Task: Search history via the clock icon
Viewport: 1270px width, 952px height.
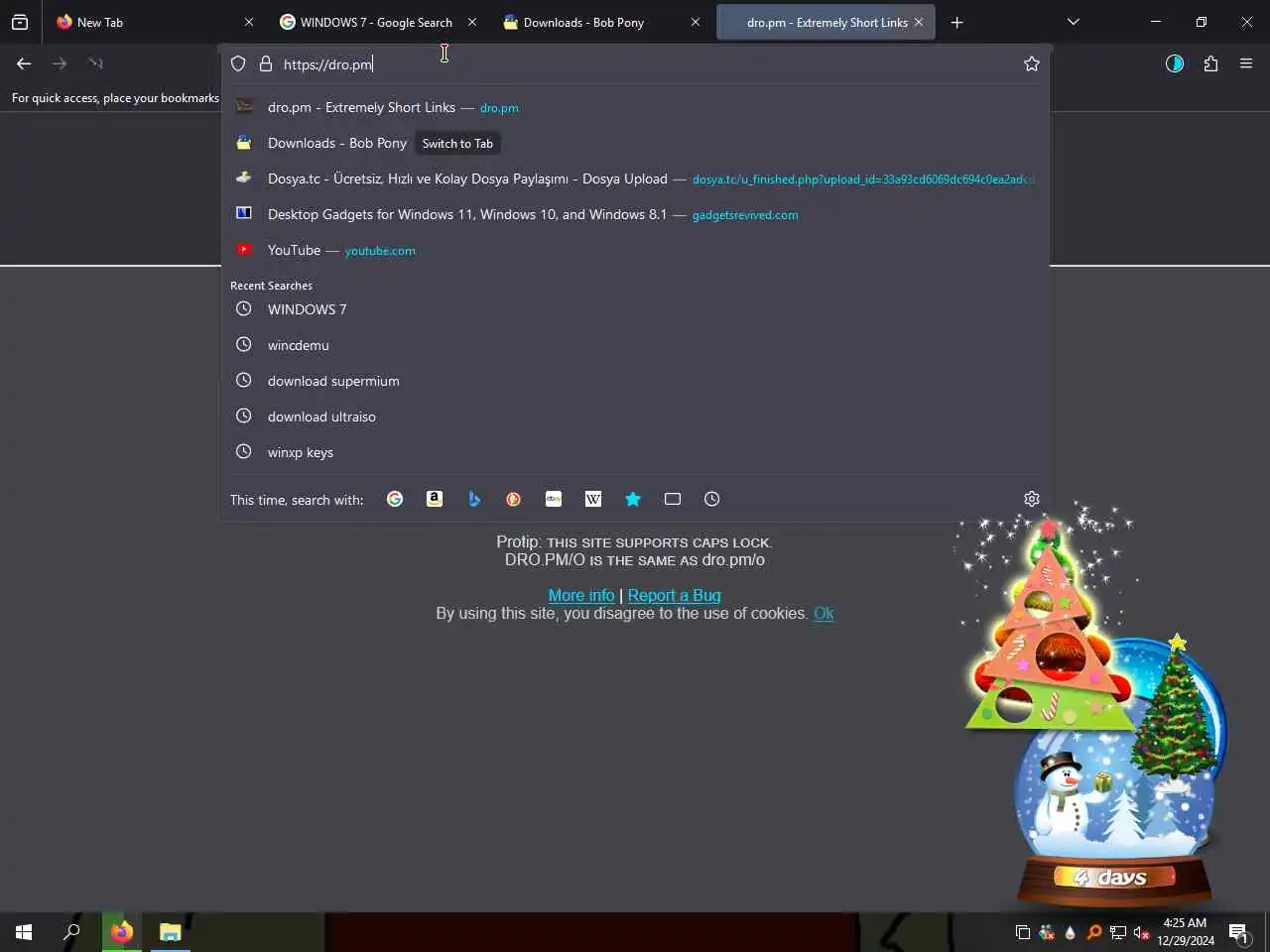Action: [712, 499]
